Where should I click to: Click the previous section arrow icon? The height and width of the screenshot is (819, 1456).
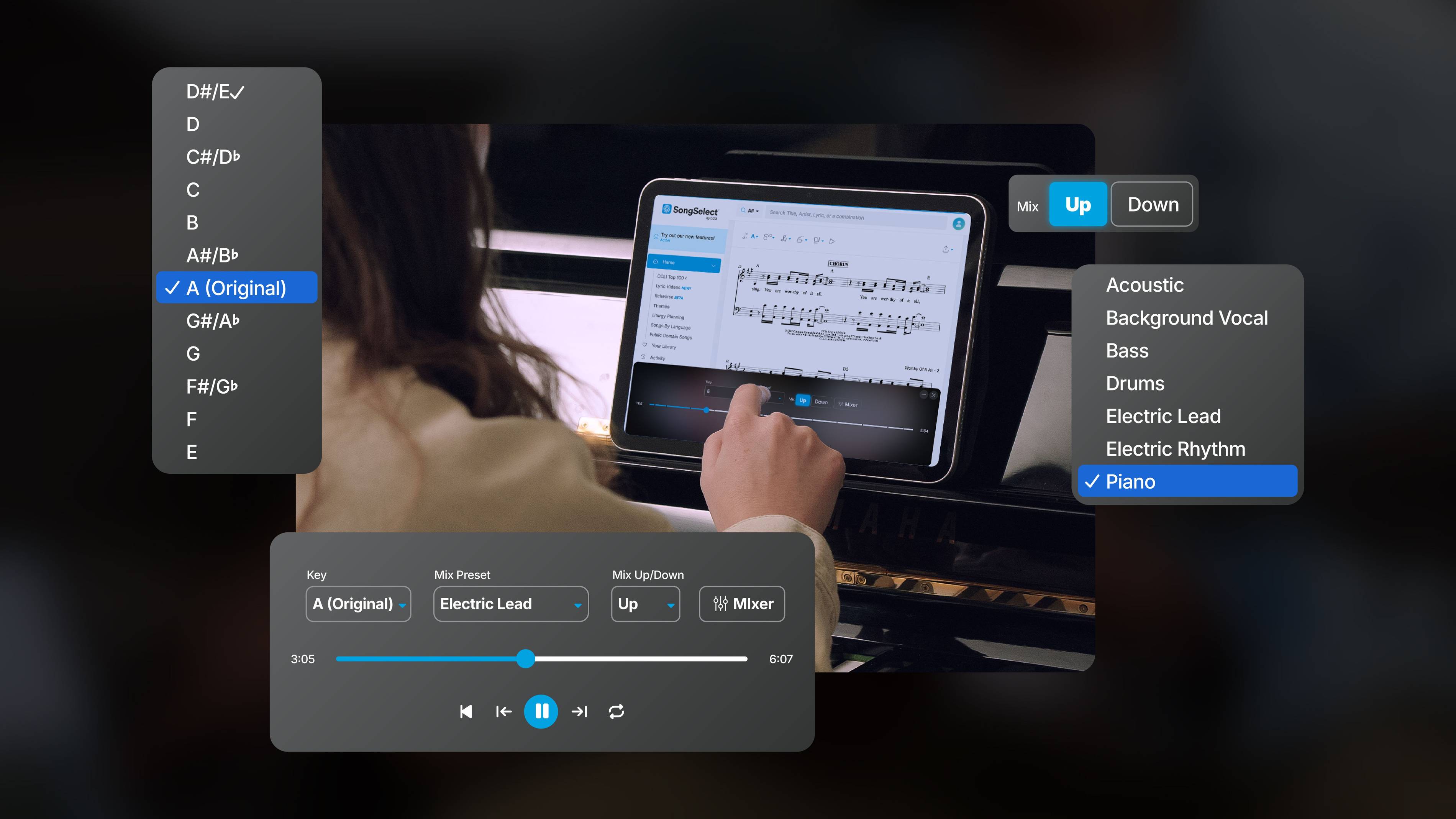coord(503,711)
